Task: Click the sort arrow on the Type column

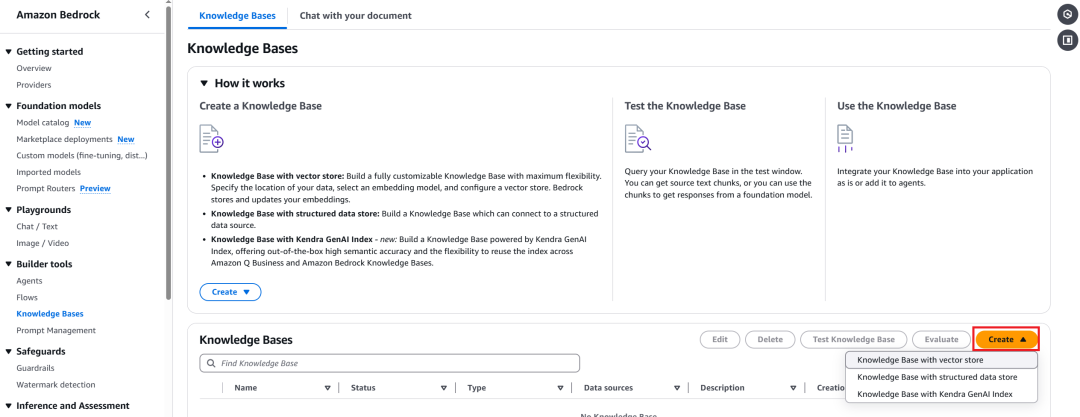Action: [560, 388]
